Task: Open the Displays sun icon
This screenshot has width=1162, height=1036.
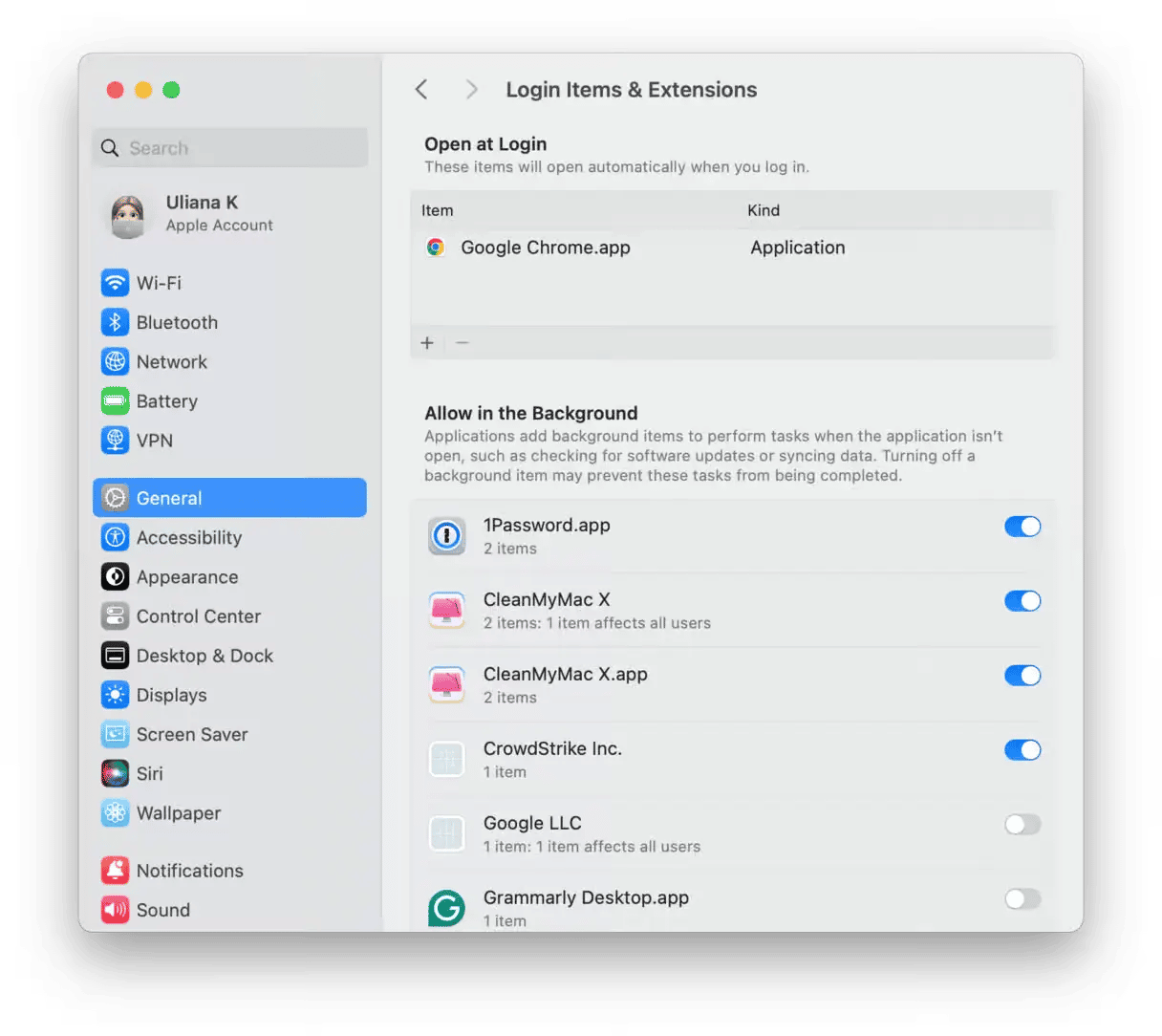Action: [x=115, y=695]
